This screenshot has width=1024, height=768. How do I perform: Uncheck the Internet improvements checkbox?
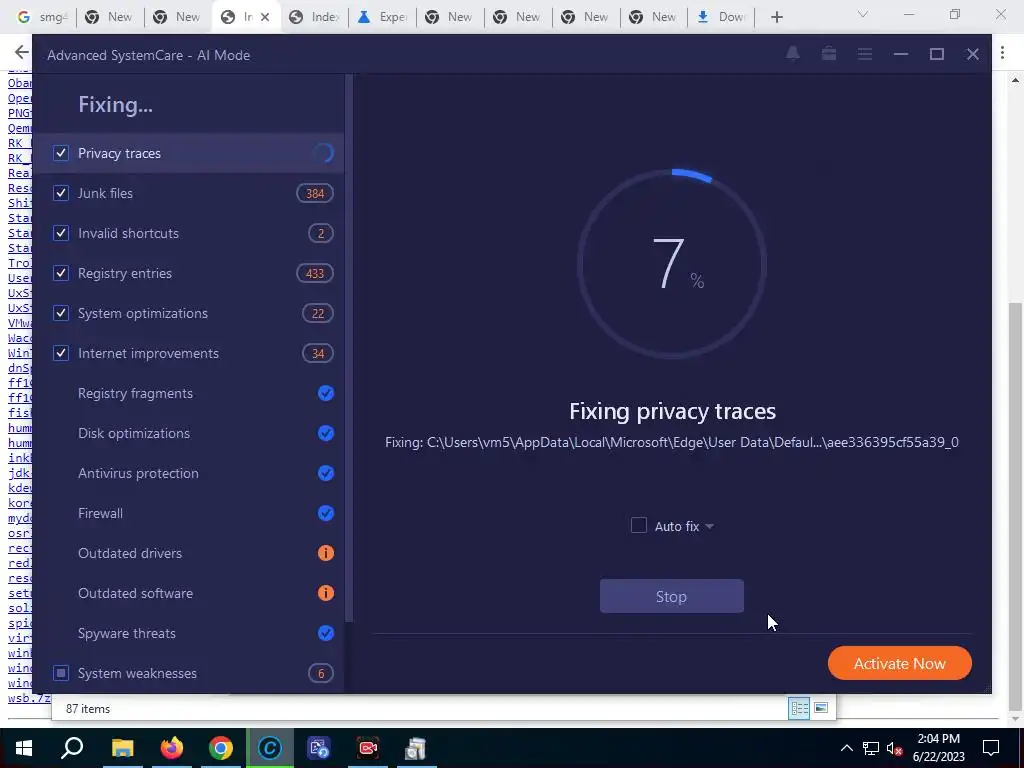point(61,353)
